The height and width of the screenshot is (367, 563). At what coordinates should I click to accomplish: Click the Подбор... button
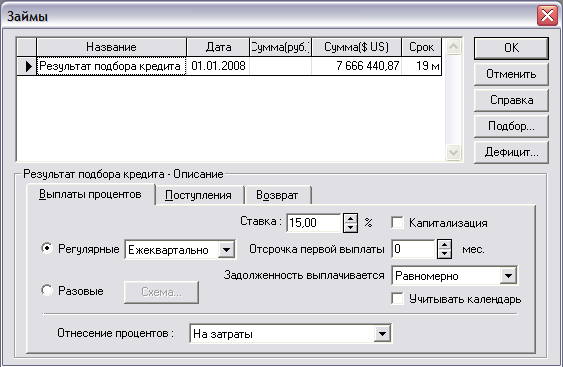tap(511, 126)
